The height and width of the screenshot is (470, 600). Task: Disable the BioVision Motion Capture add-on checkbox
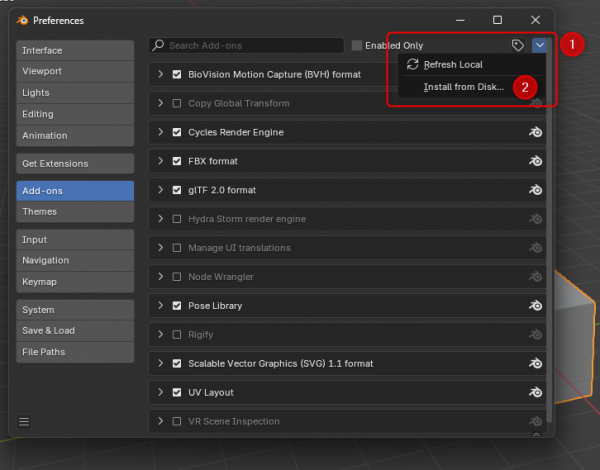[177, 74]
